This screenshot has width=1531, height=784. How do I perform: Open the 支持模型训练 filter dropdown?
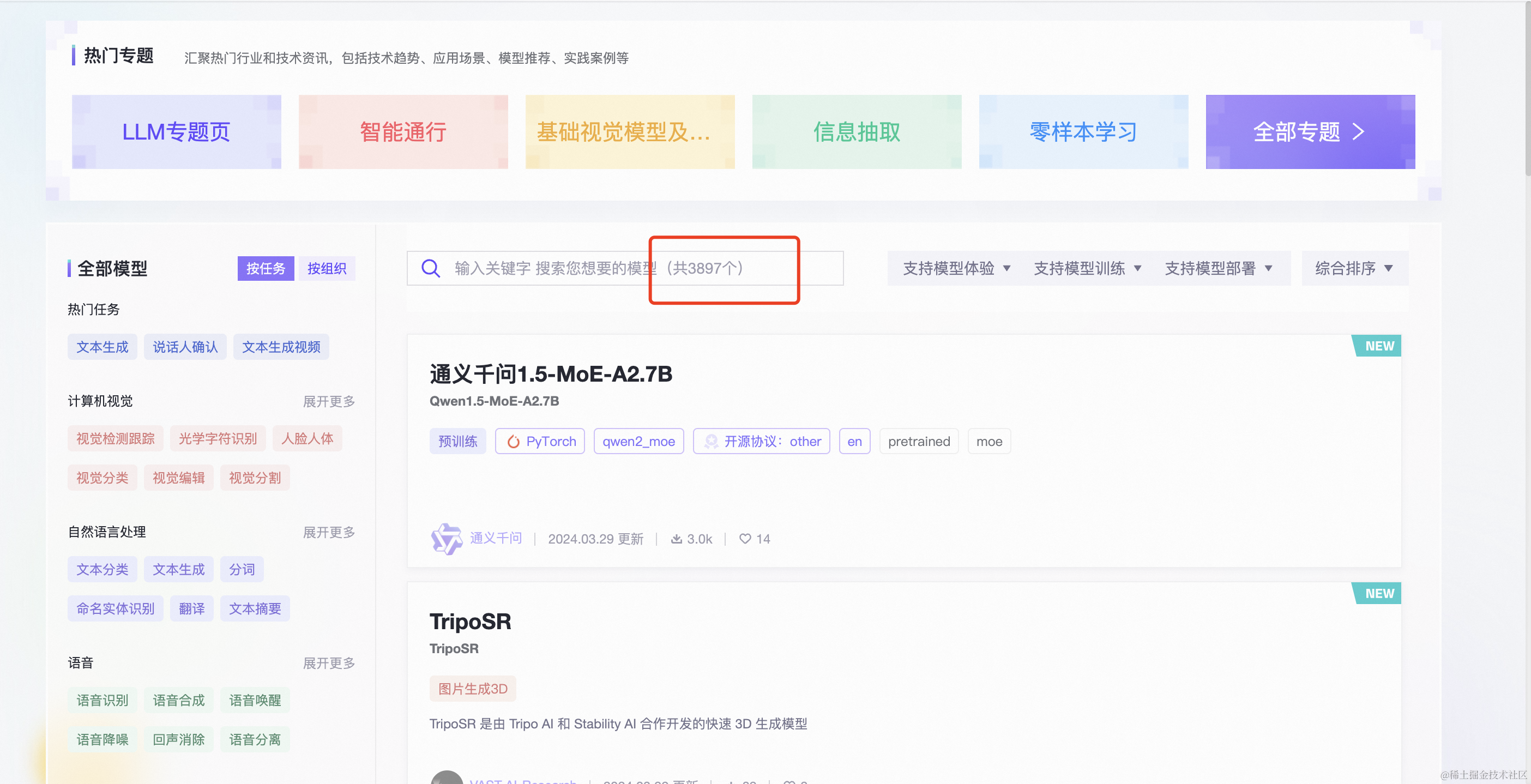point(1087,268)
